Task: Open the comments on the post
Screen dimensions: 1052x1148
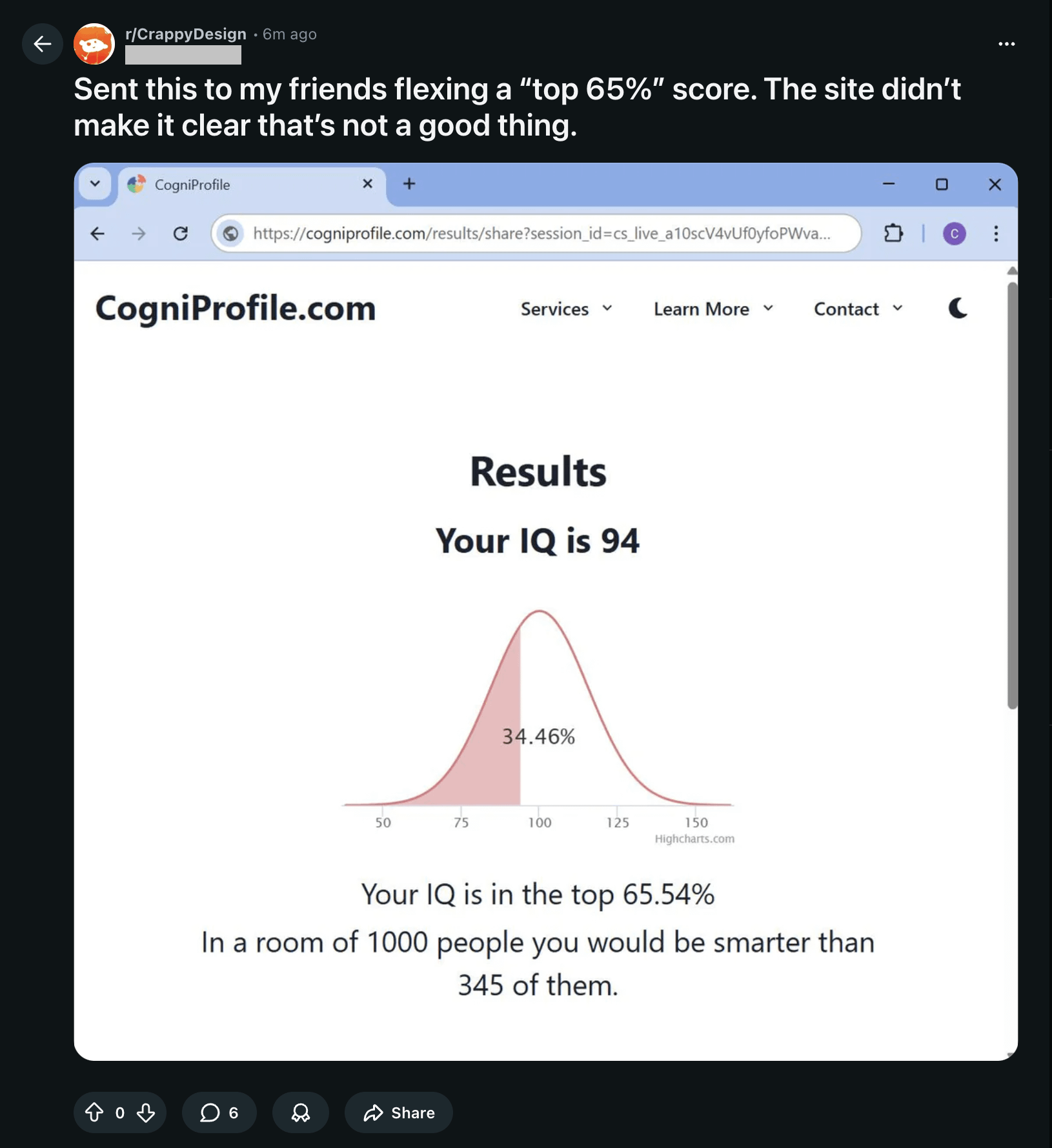Action: (x=219, y=1112)
